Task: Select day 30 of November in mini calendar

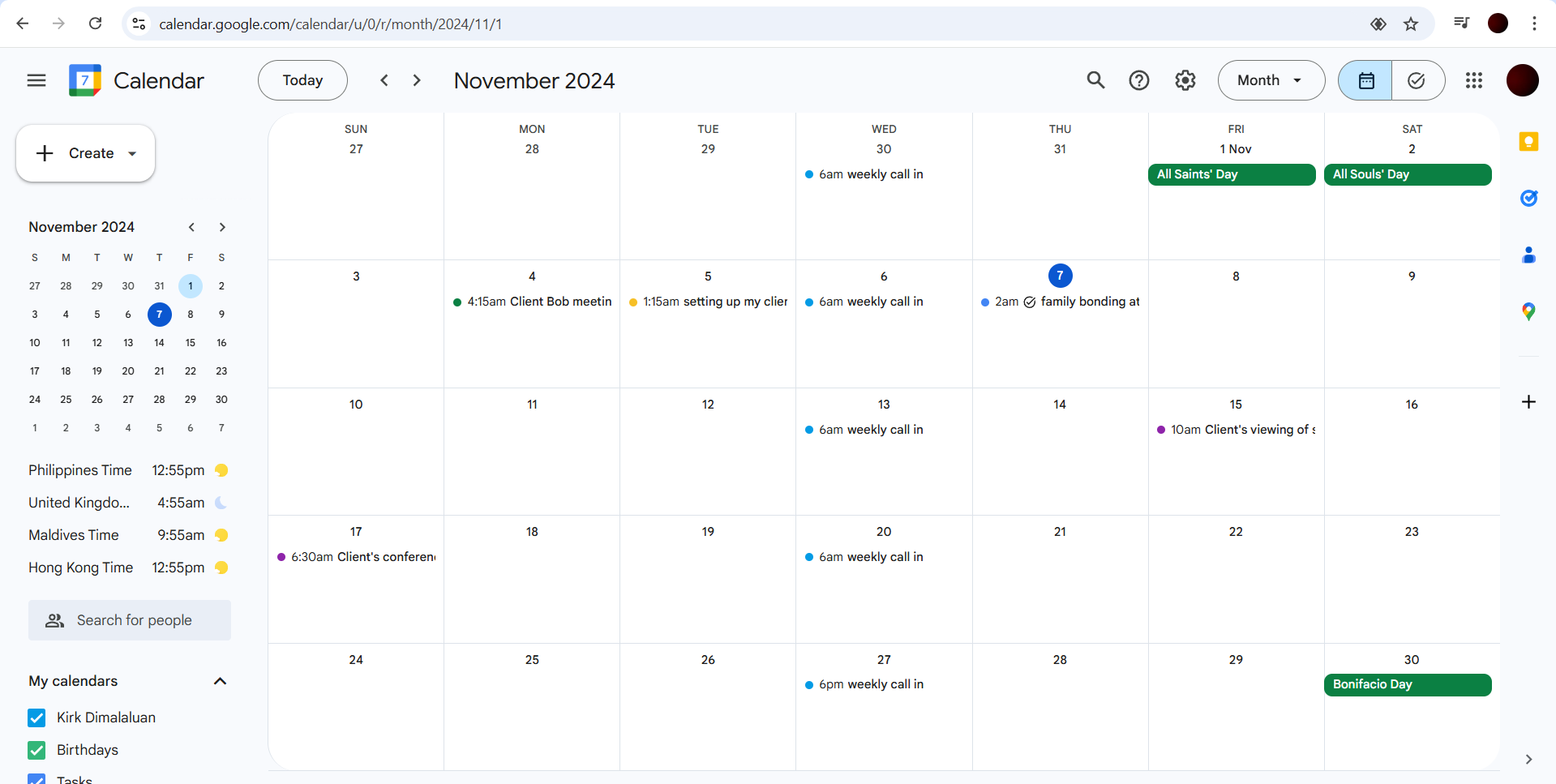Action: (221, 400)
